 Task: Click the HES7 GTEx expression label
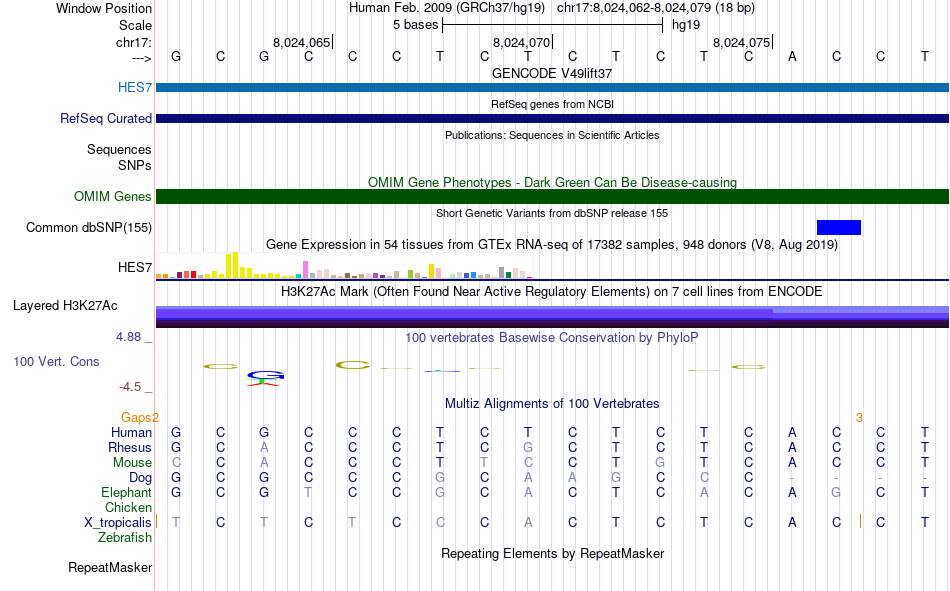135,267
